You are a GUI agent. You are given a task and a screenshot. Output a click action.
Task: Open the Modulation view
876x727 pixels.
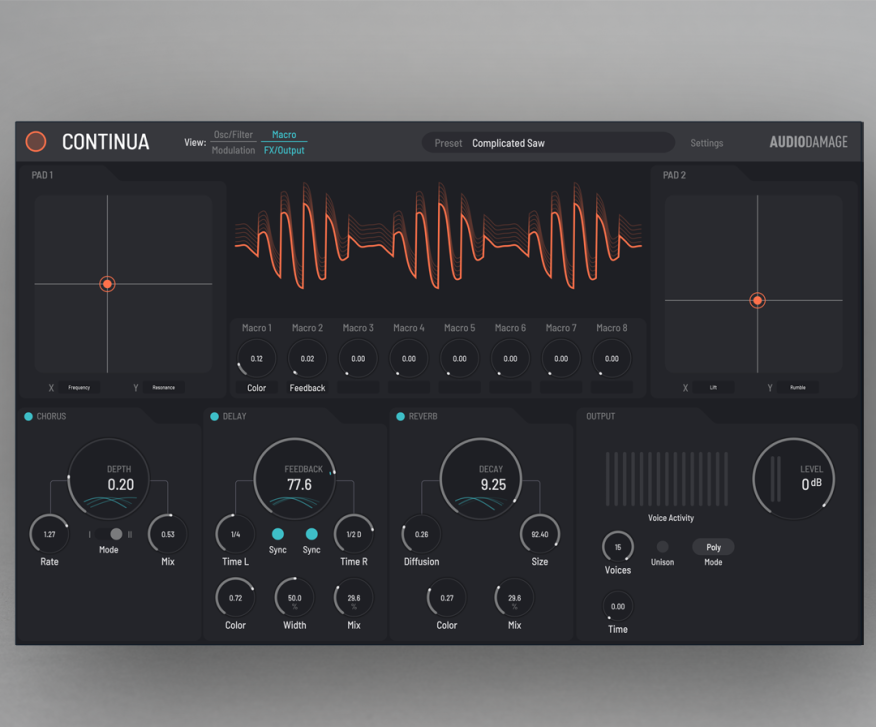233,150
